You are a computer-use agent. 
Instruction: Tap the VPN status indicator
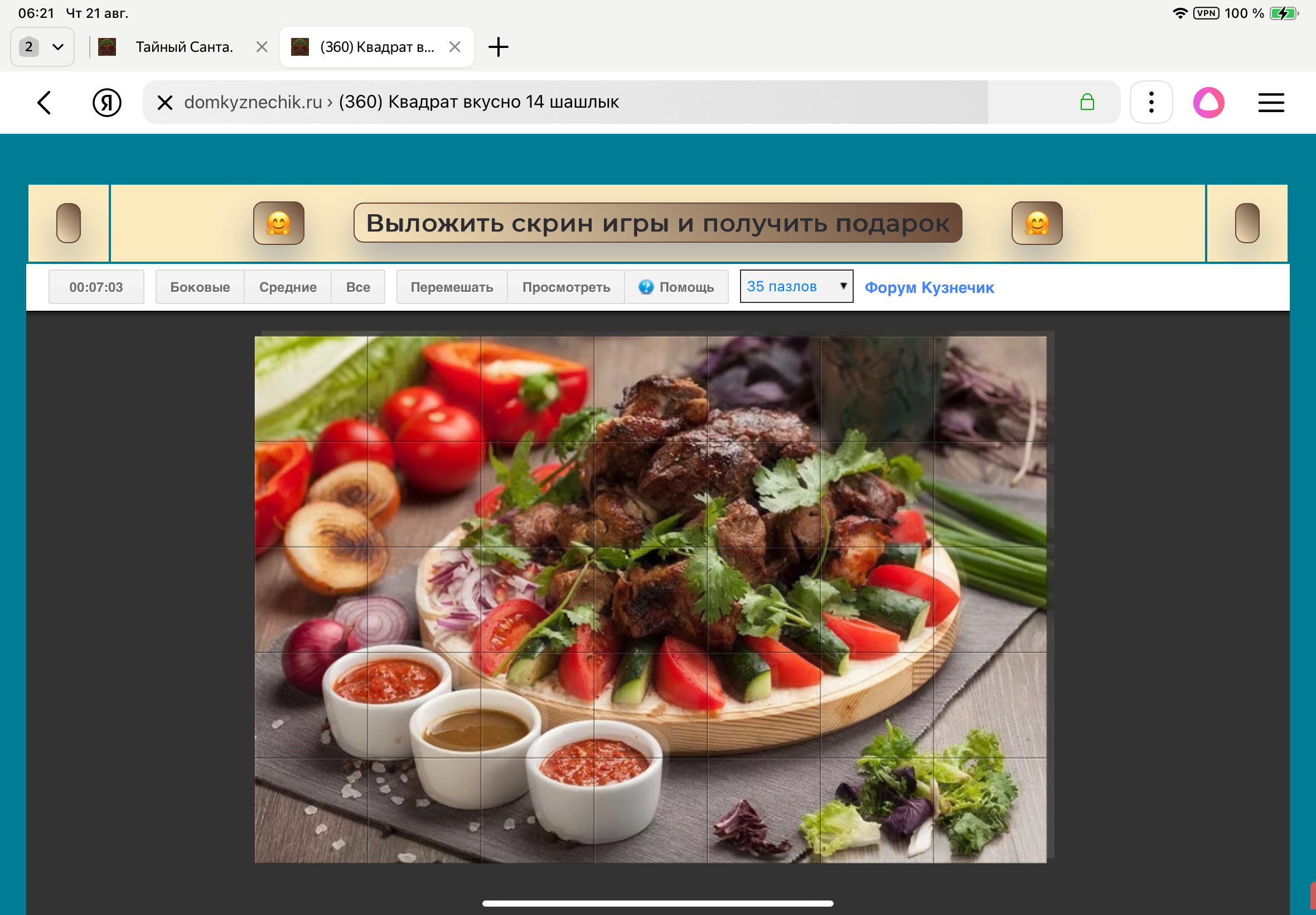tap(1206, 13)
